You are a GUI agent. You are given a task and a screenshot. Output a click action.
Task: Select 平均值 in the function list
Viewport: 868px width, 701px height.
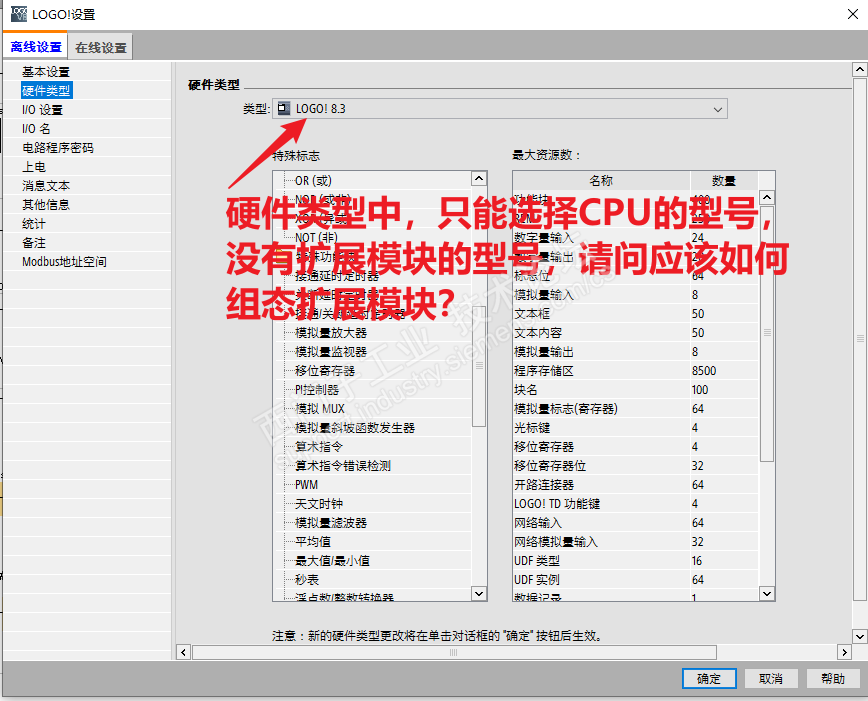[313, 542]
